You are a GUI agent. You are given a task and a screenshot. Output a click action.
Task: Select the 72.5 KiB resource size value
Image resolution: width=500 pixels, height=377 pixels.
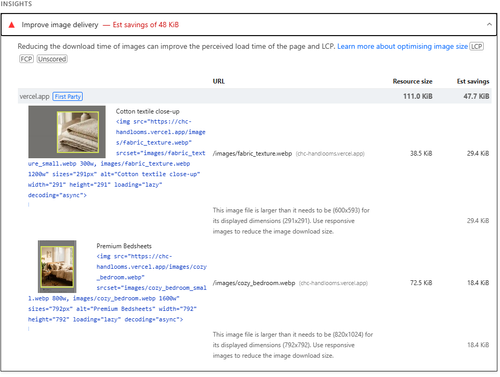[421, 283]
